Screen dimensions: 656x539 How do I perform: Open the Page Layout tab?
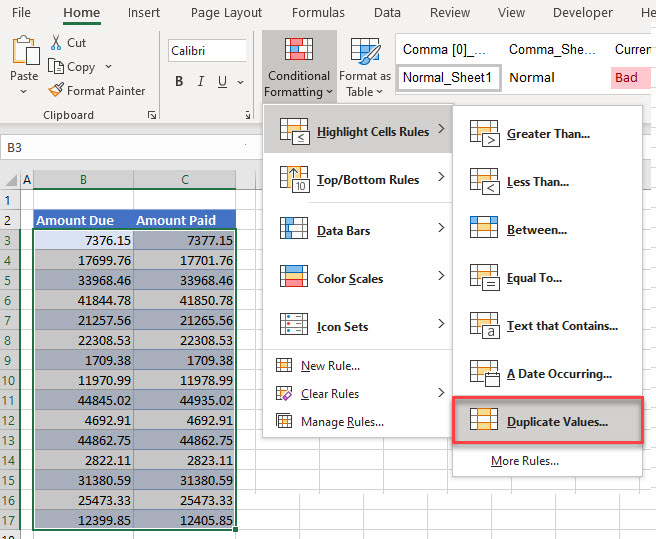pyautogui.click(x=226, y=13)
